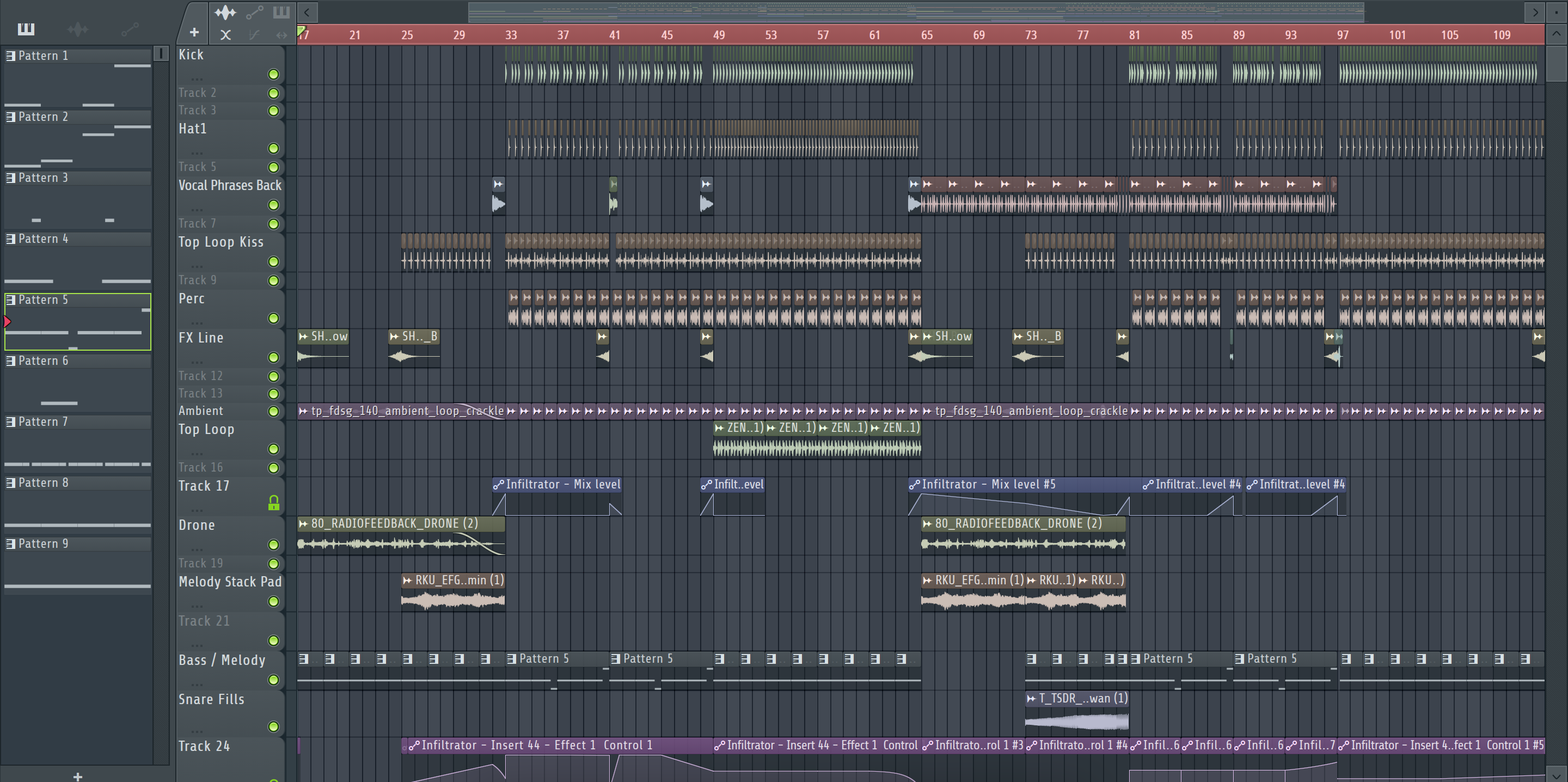Click the curve icon in the playlist toolbar
The height and width of the screenshot is (782, 1568).
[x=254, y=35]
